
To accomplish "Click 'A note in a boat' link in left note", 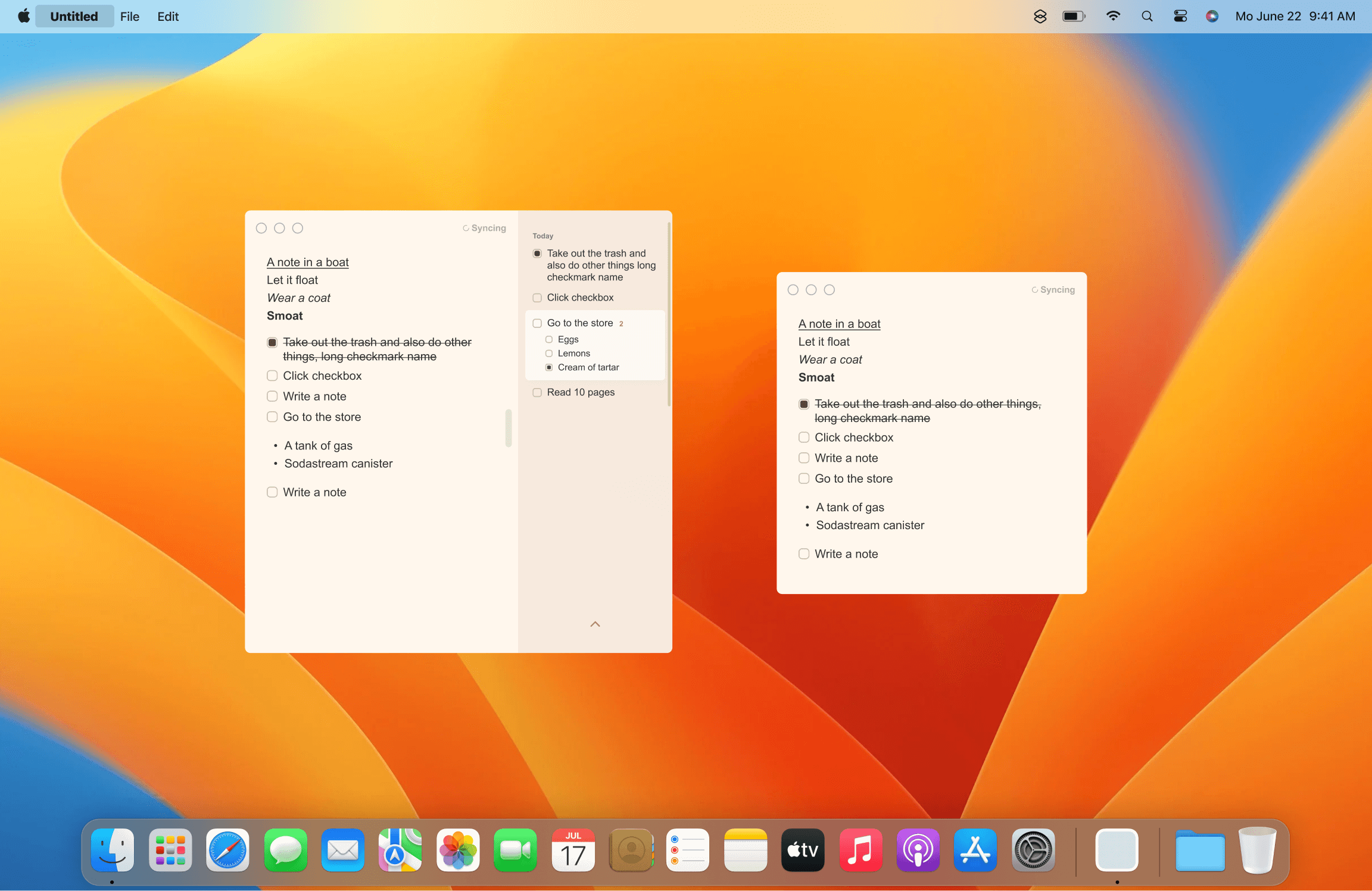I will coord(308,262).
